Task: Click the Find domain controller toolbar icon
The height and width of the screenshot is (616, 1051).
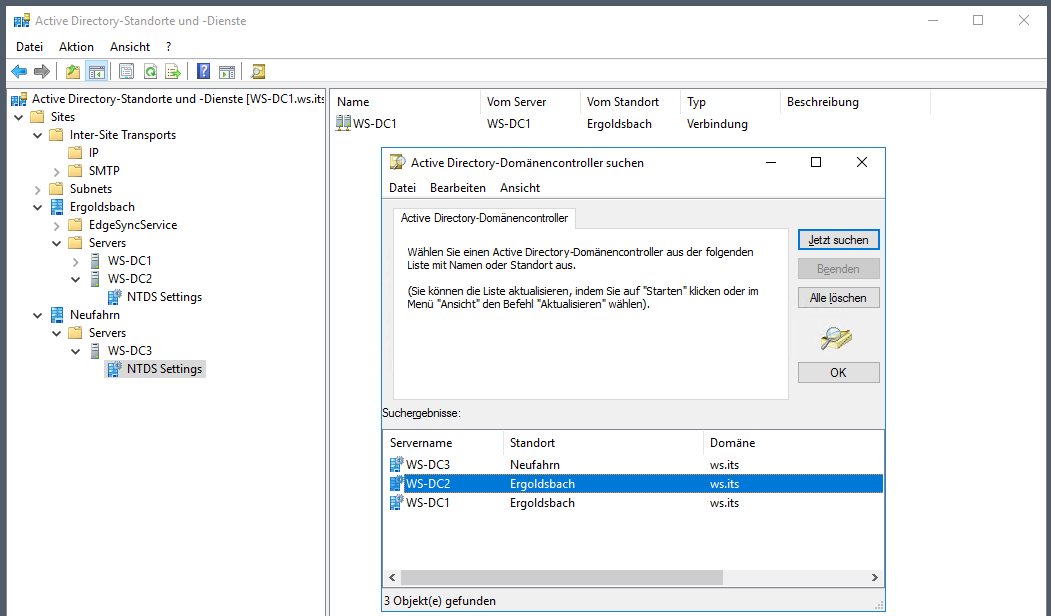Action: 257,71
